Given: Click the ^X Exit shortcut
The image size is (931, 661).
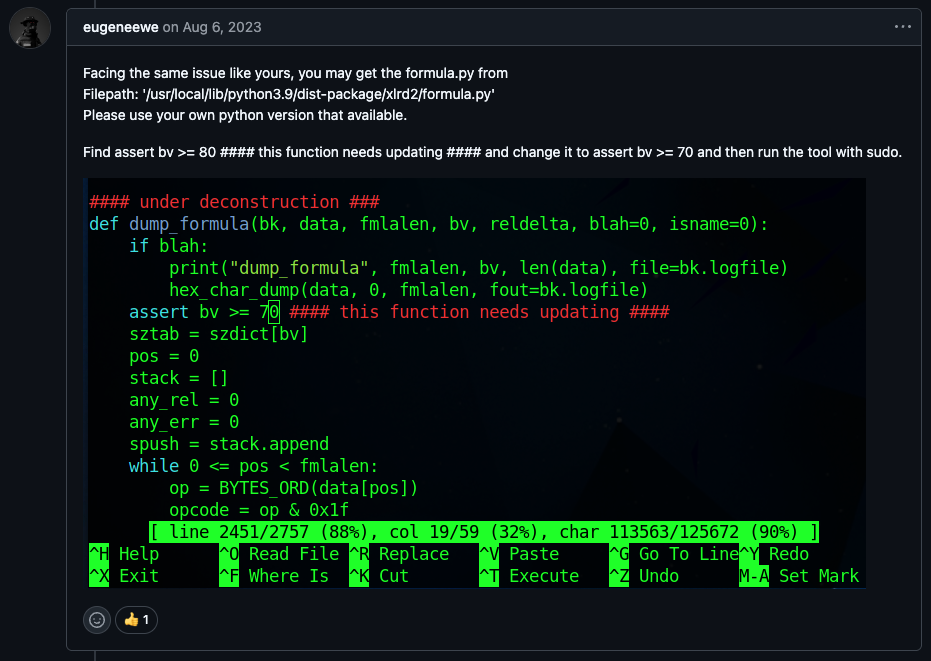Looking at the screenshot, I should tap(124, 576).
